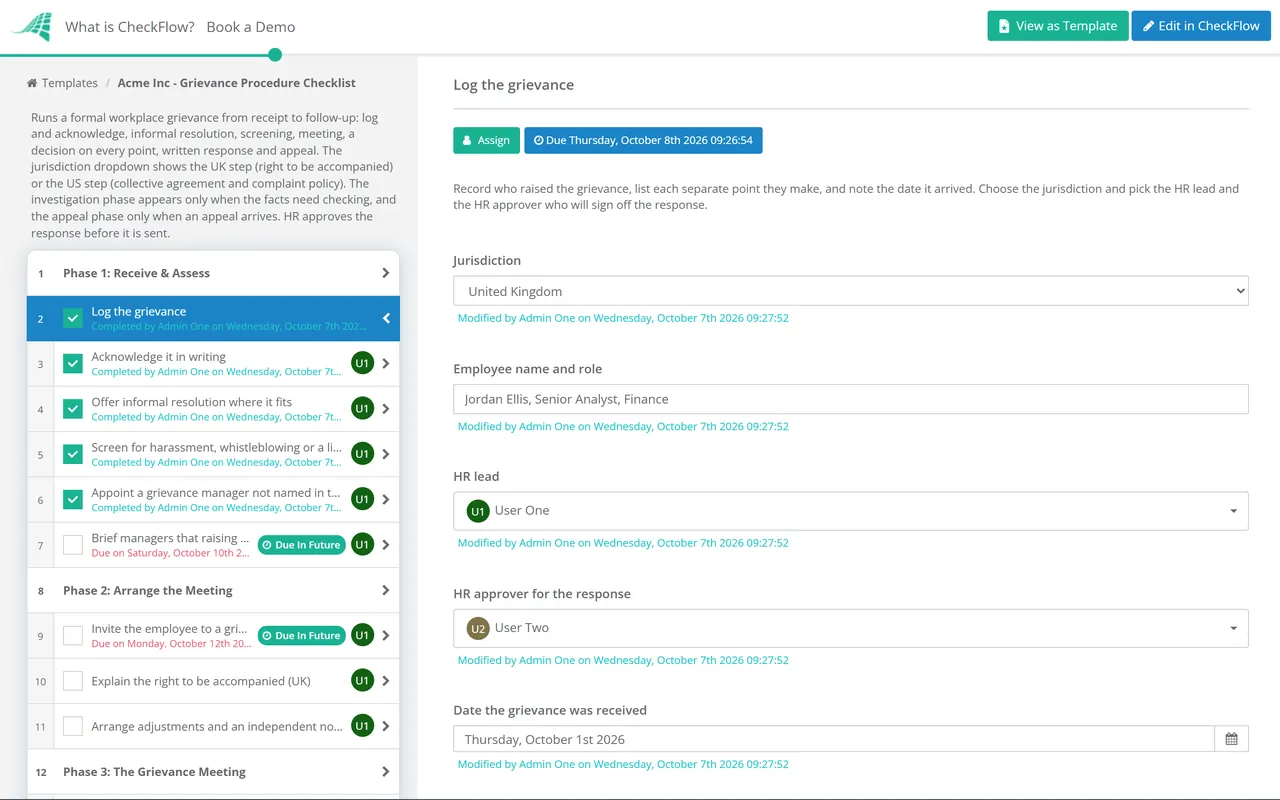Check Explain the right to be accompanied checkbox
Viewport: 1280px width, 800px height.
coord(73,681)
